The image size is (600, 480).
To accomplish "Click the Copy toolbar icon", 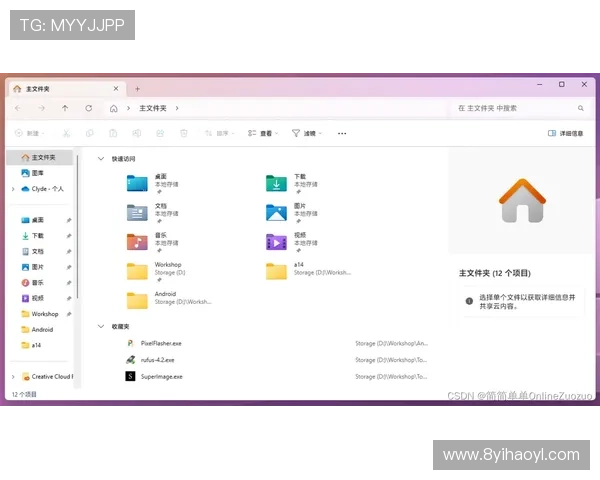I will pyautogui.click(x=90, y=133).
